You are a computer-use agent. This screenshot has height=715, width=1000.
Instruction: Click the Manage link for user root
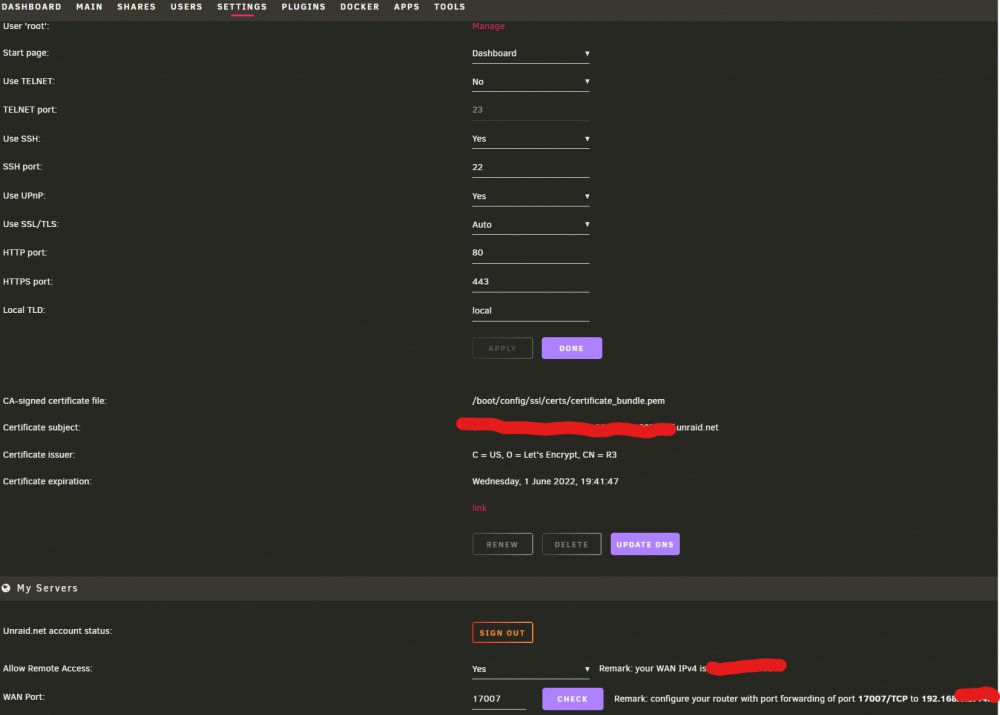pyautogui.click(x=488, y=26)
